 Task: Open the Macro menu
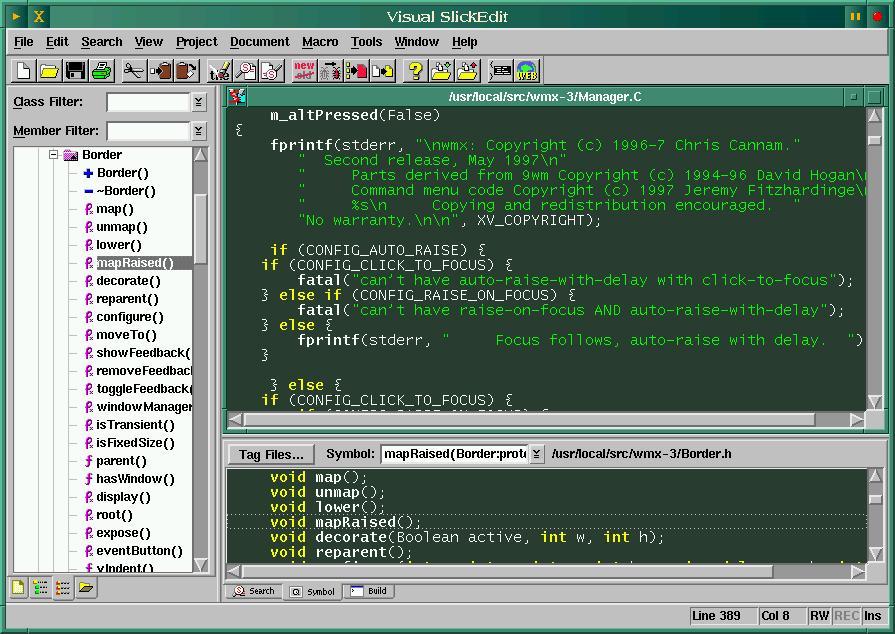[x=320, y=42]
